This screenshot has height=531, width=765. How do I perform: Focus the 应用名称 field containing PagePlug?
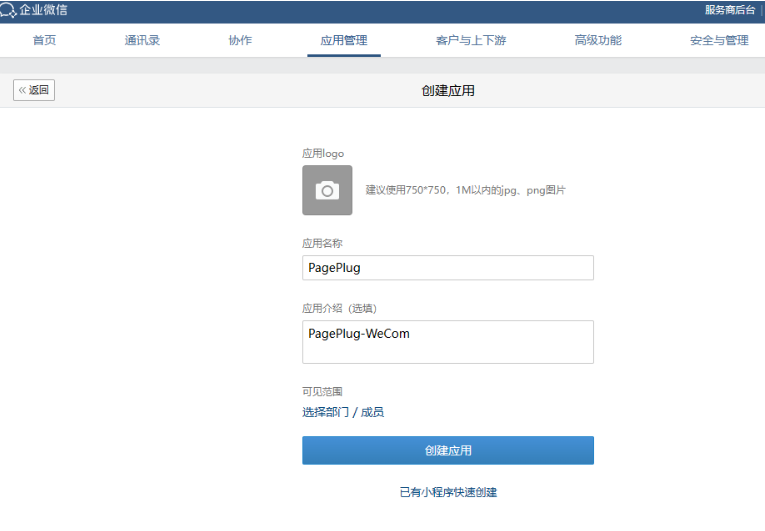click(x=448, y=267)
